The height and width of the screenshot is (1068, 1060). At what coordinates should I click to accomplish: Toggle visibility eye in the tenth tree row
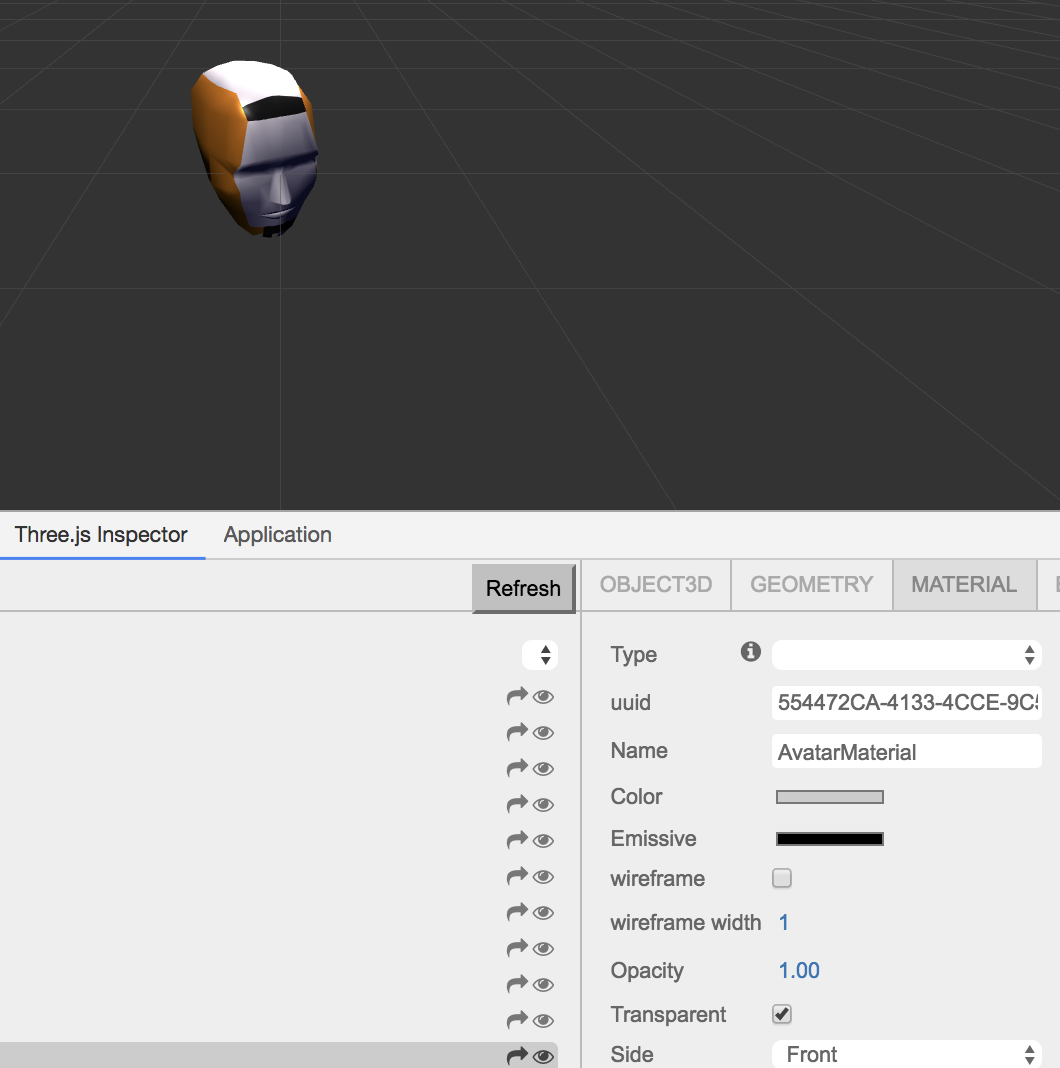[x=543, y=1021]
